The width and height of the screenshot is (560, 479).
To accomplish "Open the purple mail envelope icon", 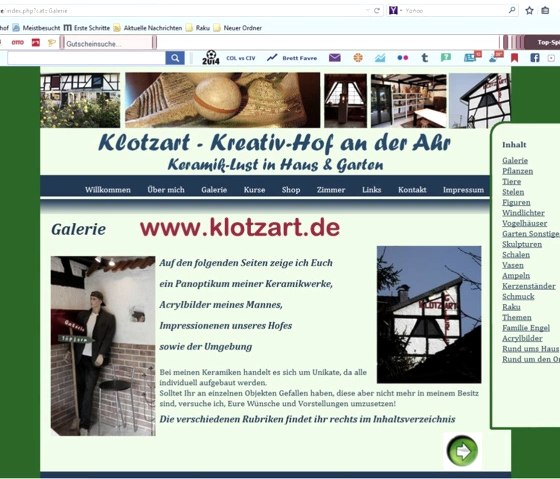I will [x=335, y=58].
